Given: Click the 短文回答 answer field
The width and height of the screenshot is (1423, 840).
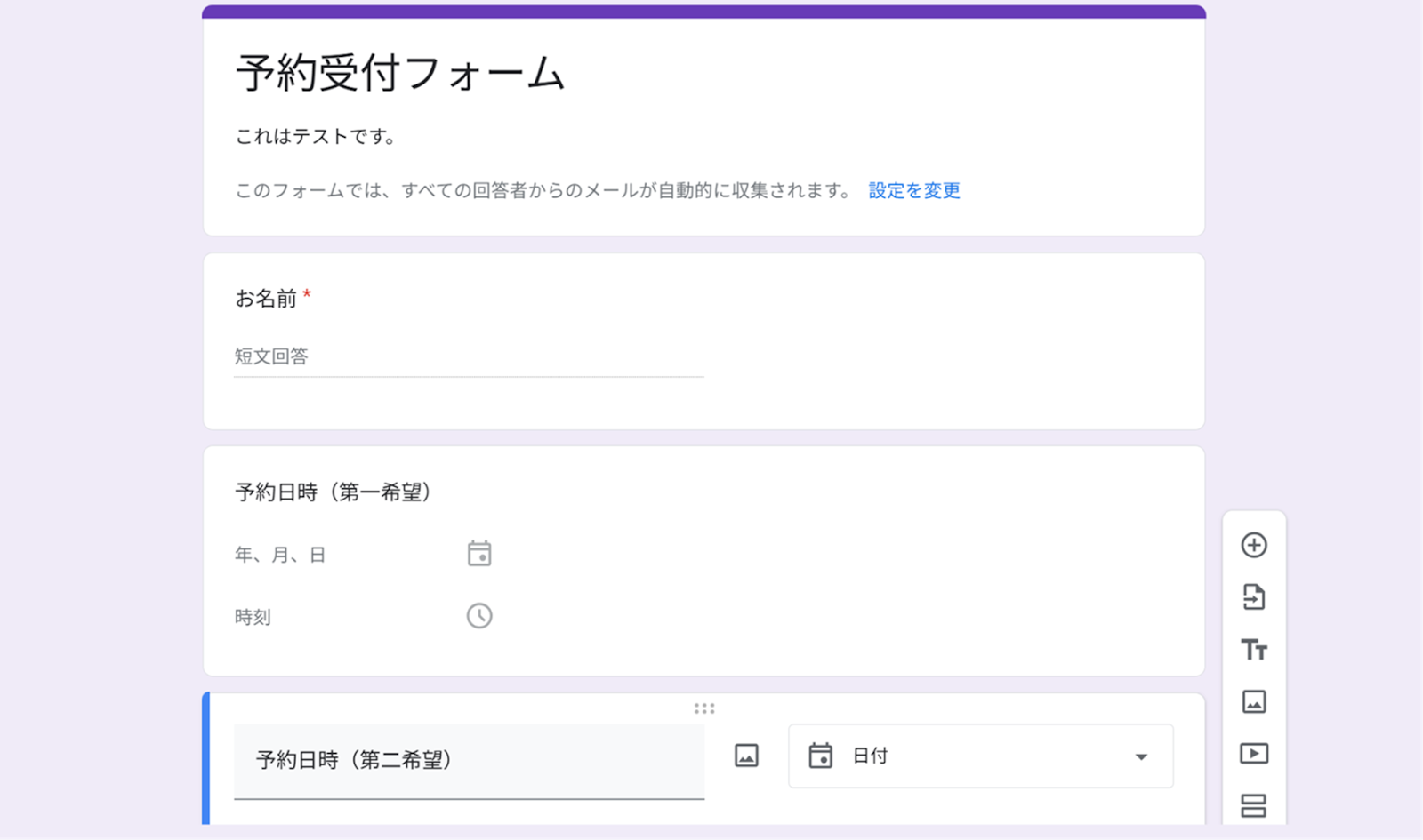Looking at the screenshot, I should [x=469, y=357].
